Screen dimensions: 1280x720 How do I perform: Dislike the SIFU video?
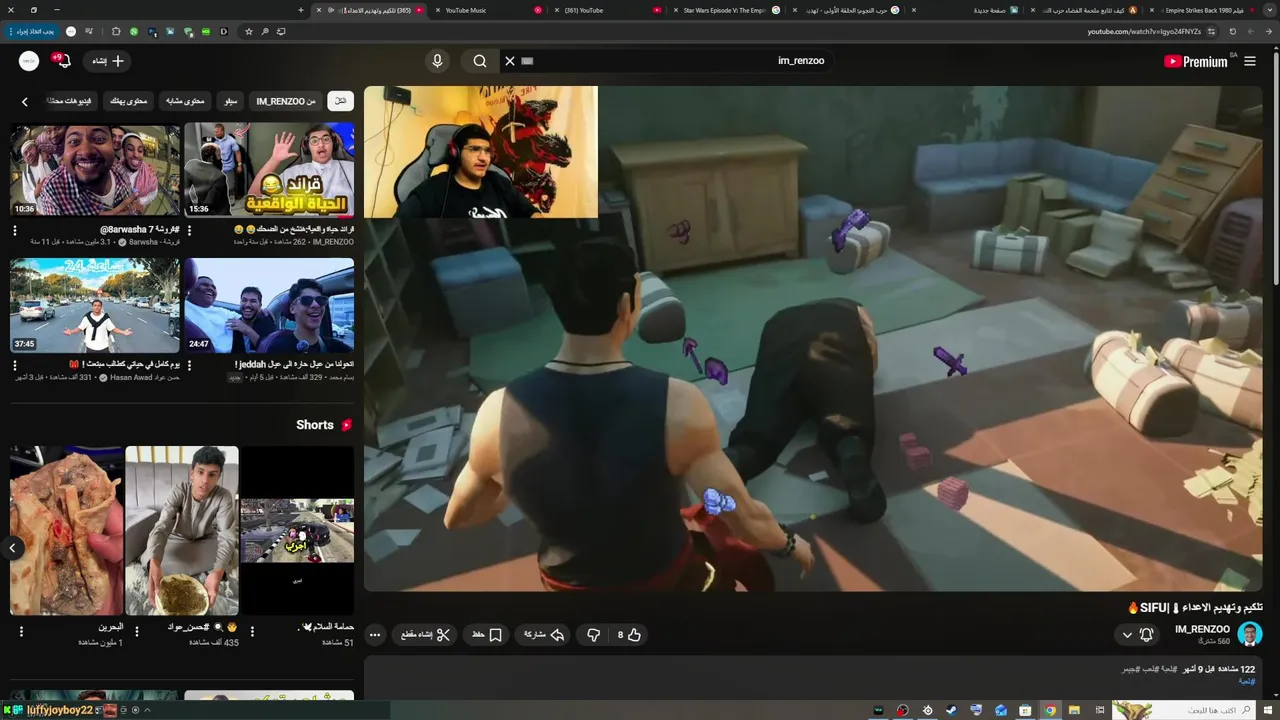(593, 635)
